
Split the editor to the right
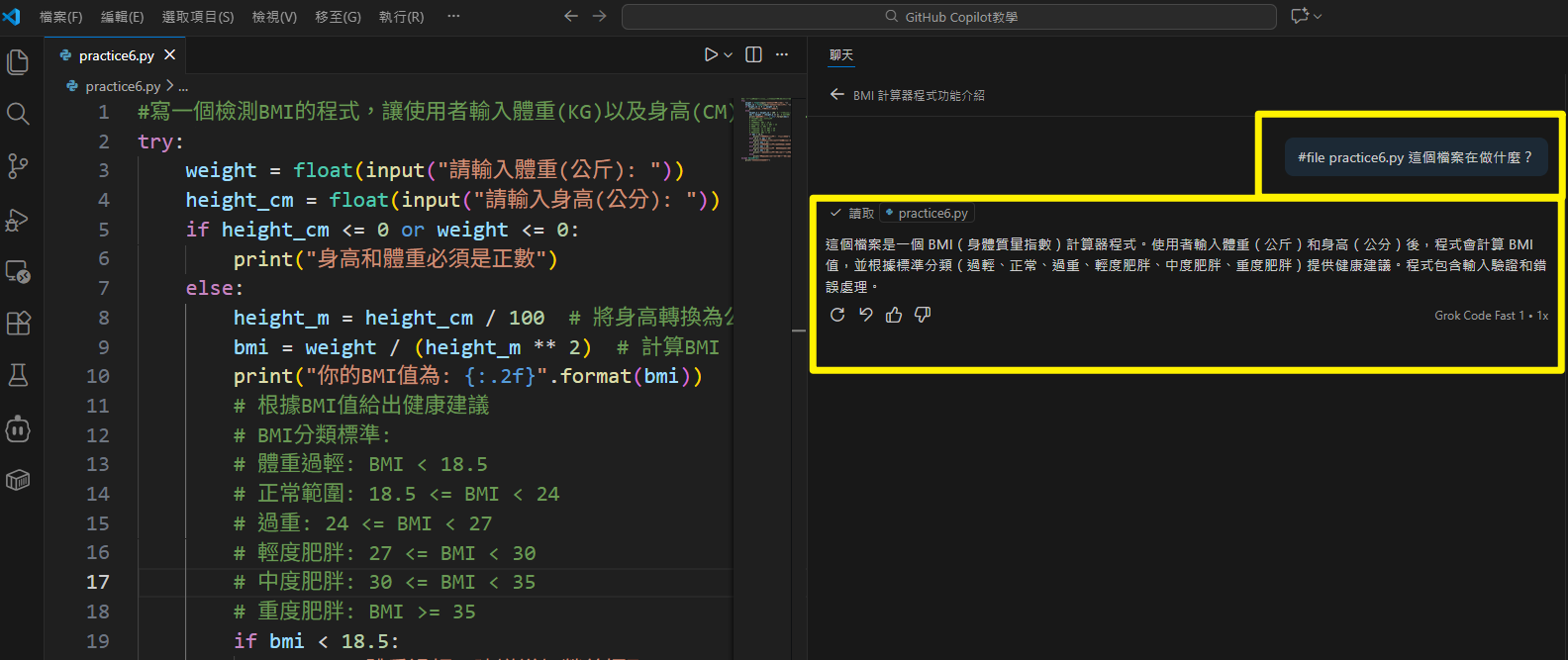tap(753, 55)
